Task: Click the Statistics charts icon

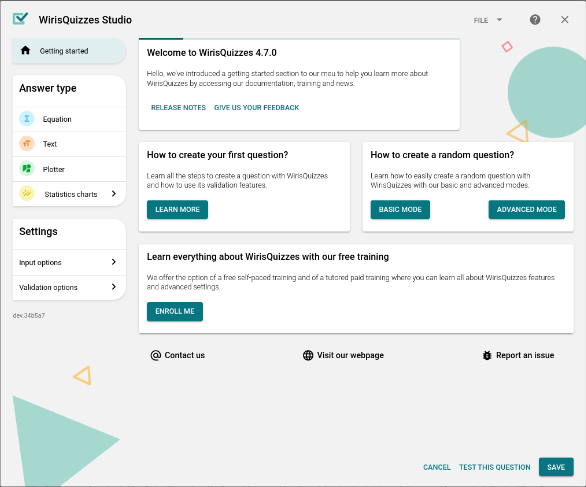Action: click(x=27, y=194)
